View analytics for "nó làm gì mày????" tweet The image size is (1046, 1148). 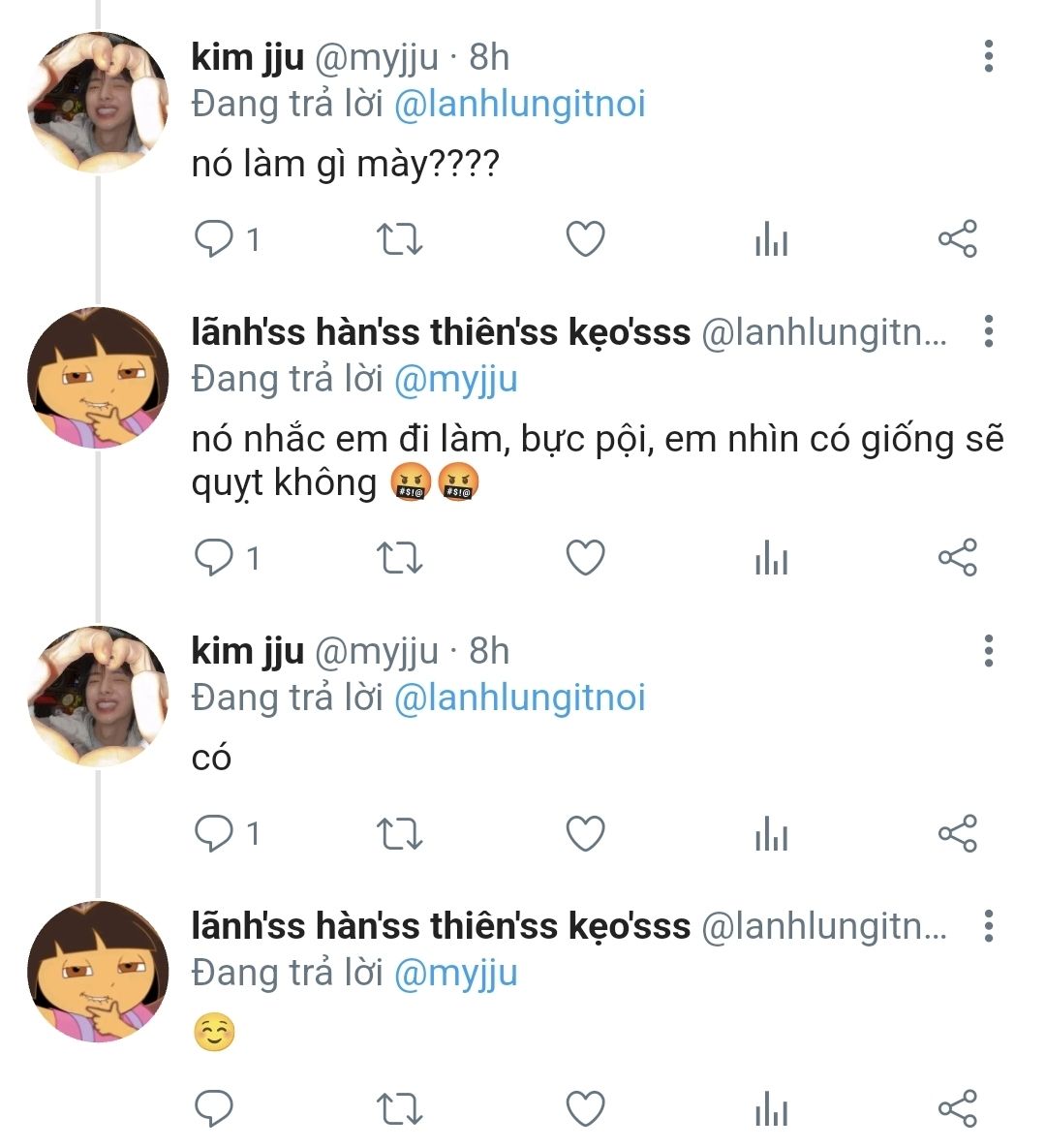771,238
